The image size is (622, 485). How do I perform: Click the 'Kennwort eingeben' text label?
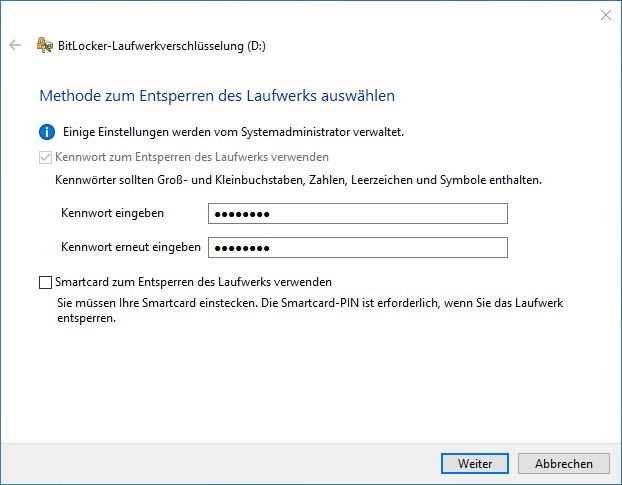[112, 213]
